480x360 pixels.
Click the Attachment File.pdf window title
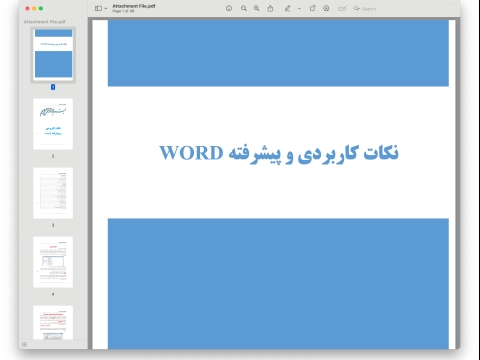coord(134,6)
